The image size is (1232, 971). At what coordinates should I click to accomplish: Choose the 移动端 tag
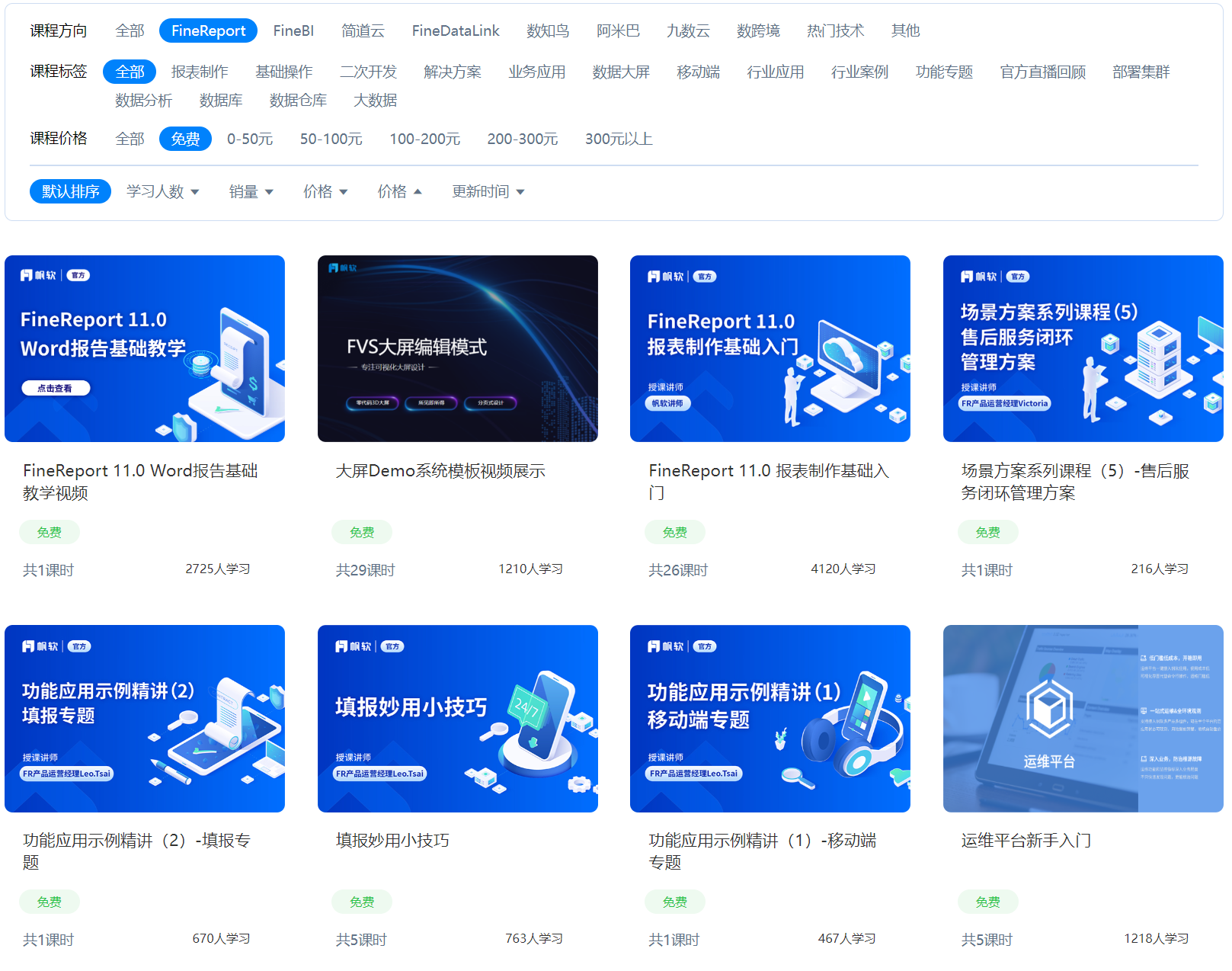698,72
